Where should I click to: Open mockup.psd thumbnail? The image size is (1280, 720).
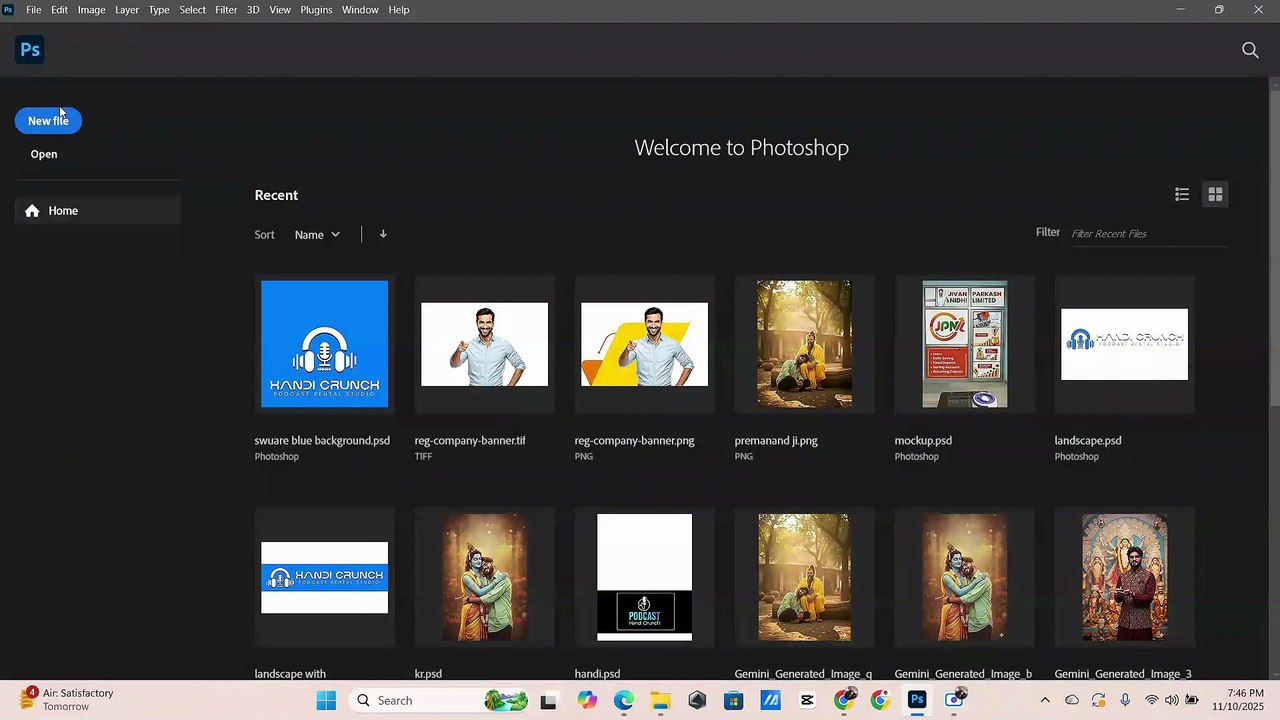point(965,344)
